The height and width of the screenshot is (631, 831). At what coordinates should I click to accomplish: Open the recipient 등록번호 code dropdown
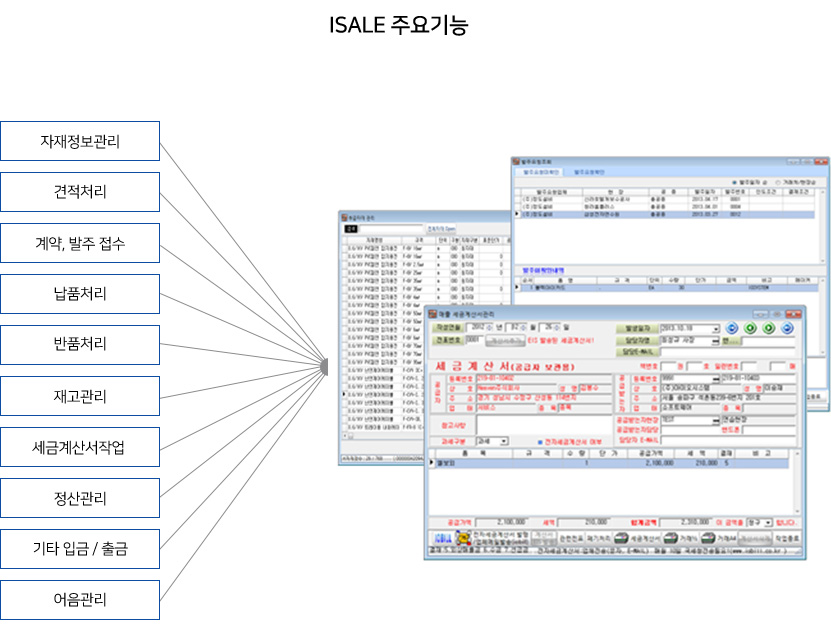pyautogui.click(x=716, y=379)
